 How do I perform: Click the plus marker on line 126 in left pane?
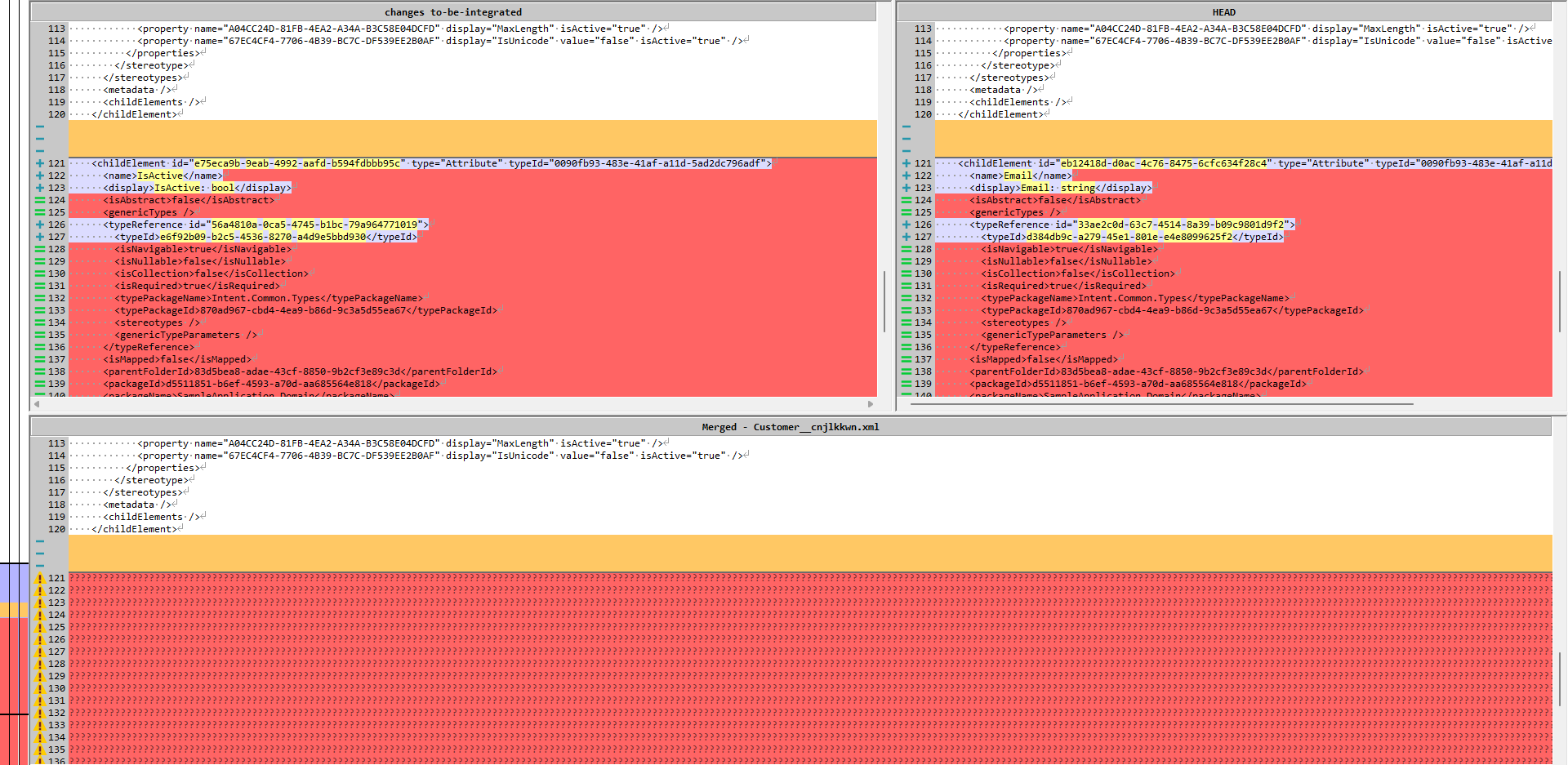click(39, 225)
